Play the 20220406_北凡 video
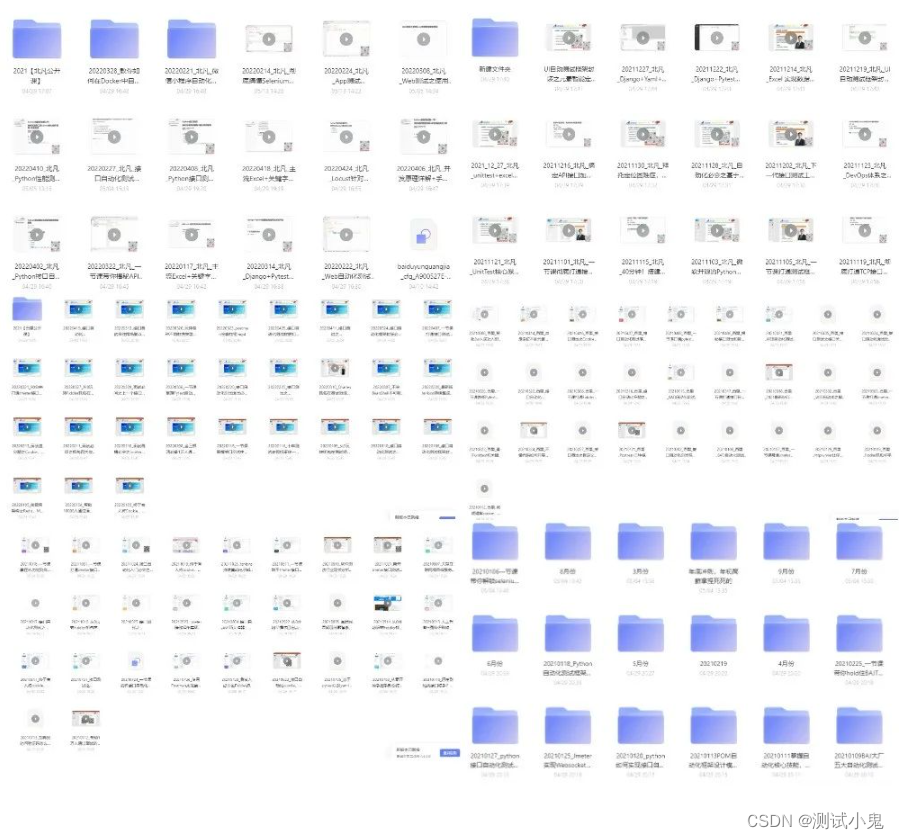This screenshot has height=839, width=899. pos(424,137)
